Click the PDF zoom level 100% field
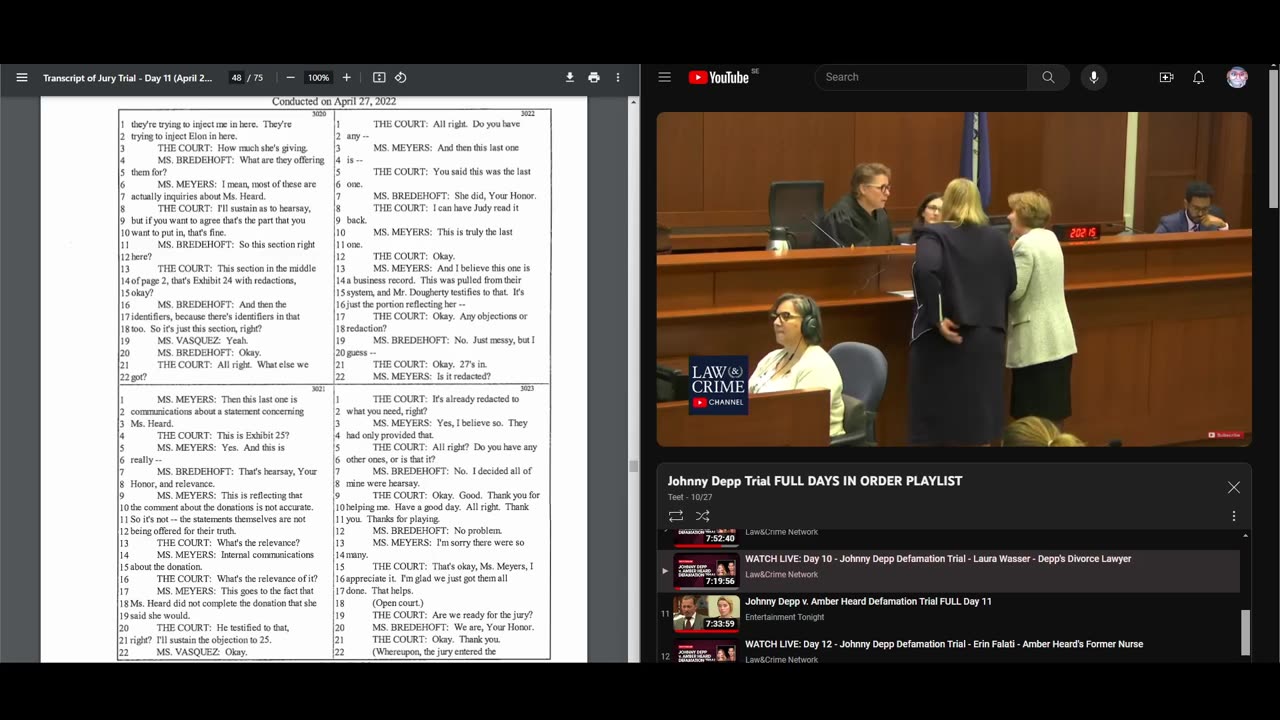This screenshot has width=1280, height=720. click(x=318, y=78)
